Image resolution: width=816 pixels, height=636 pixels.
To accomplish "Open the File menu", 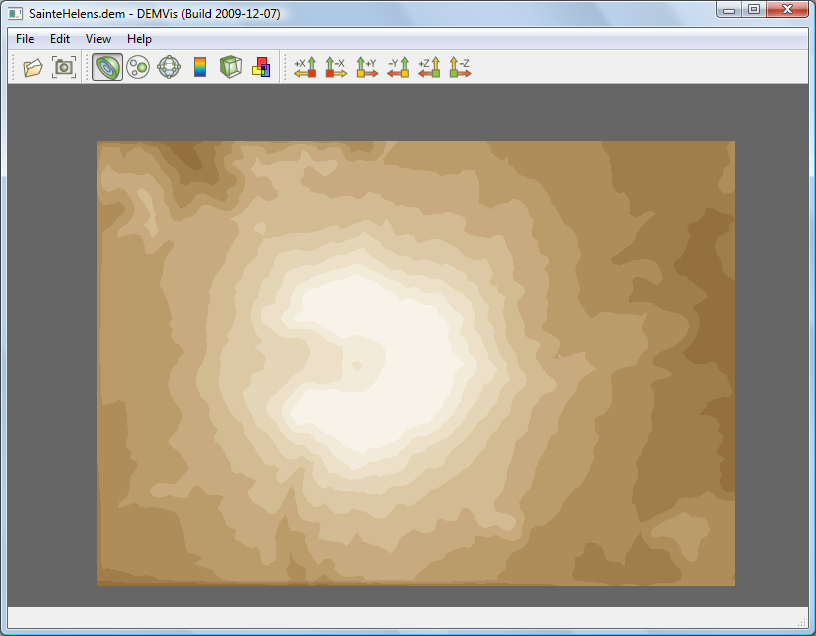I will 25,39.
